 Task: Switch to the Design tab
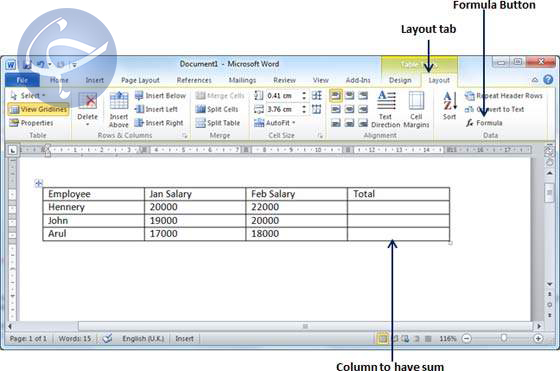(x=400, y=80)
